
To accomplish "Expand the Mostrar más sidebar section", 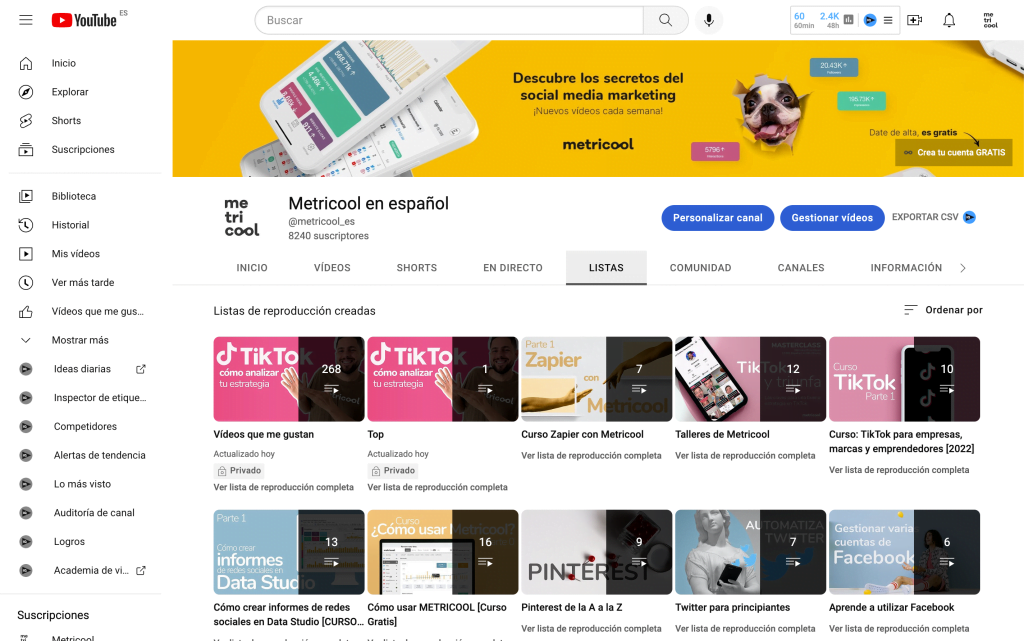I will (82, 340).
